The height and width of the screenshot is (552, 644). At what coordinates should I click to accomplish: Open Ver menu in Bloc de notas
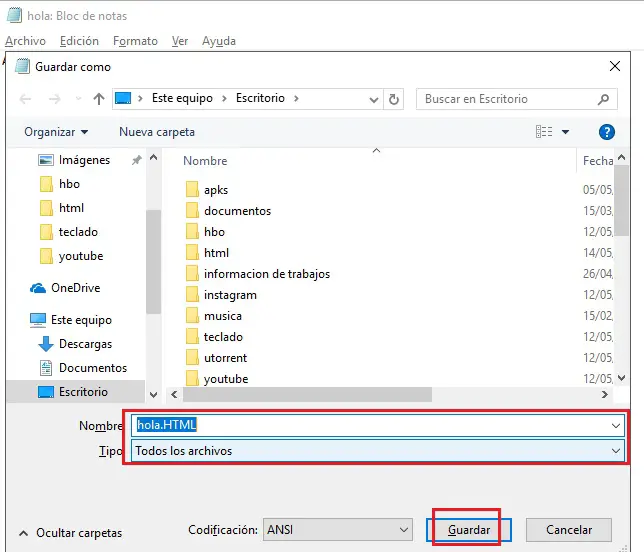point(180,41)
